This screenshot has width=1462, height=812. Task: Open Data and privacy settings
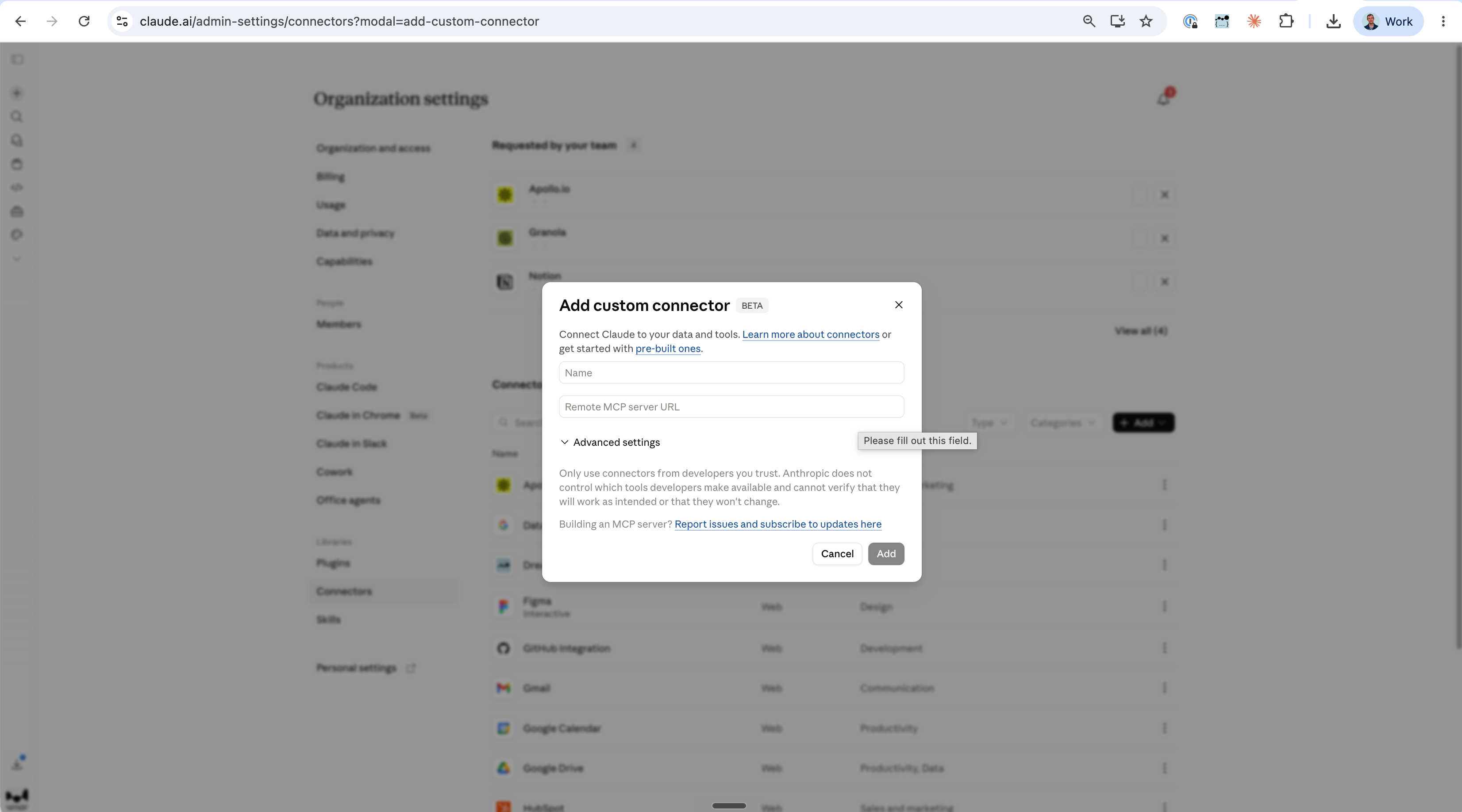point(355,233)
